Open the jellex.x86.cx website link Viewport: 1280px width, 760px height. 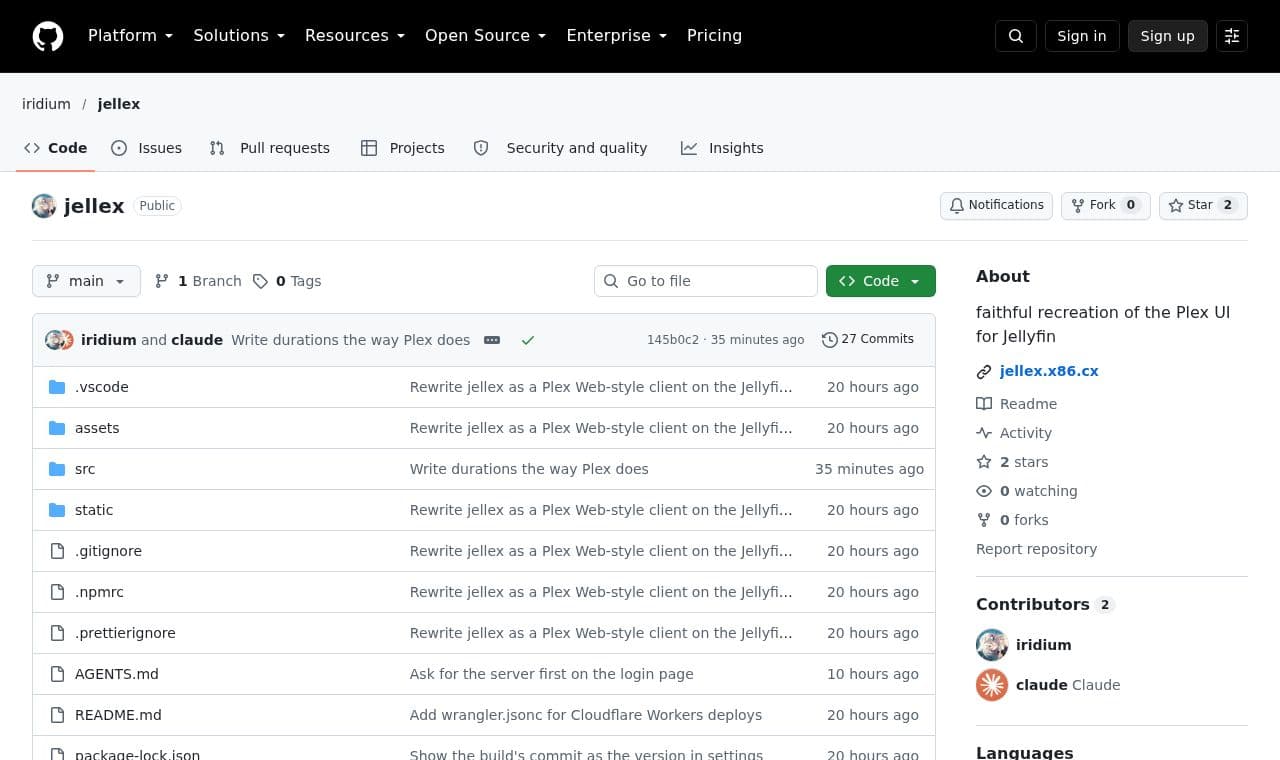pos(1049,371)
